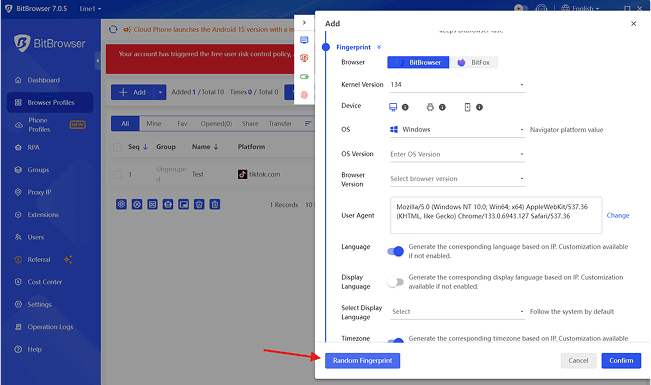This screenshot has width=651, height=385.
Task: Click the info icon beside the desktop device
Action: (x=405, y=107)
